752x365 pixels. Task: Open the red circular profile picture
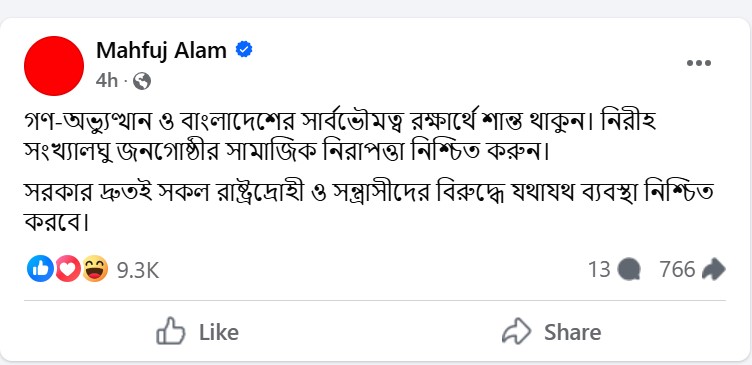(x=54, y=66)
